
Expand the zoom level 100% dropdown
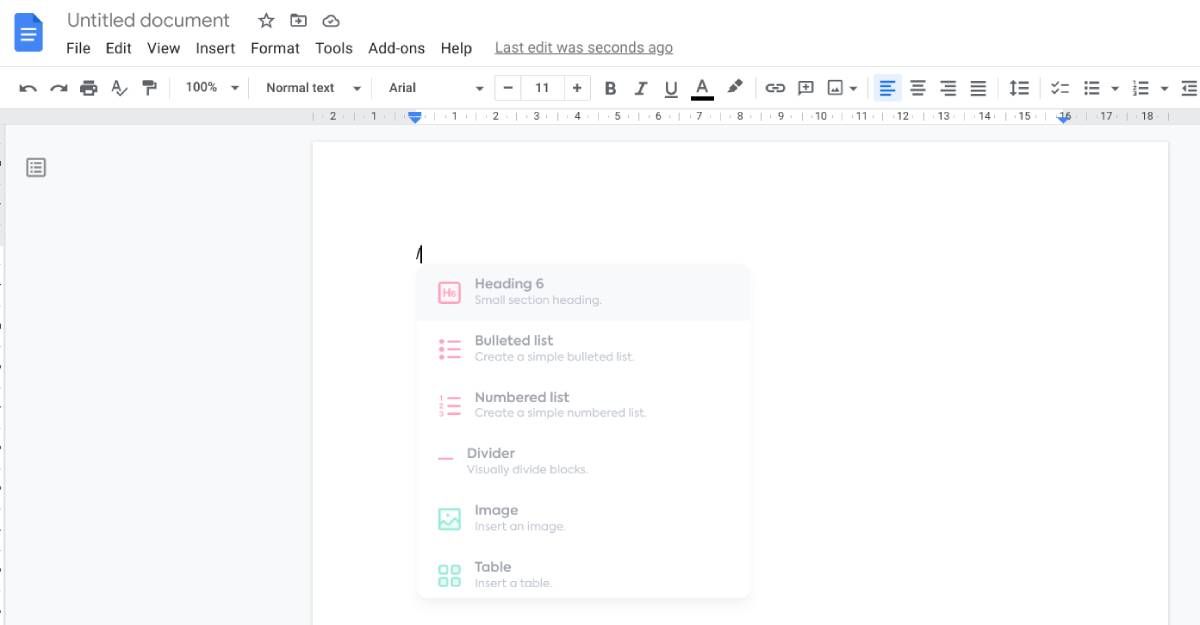[212, 88]
